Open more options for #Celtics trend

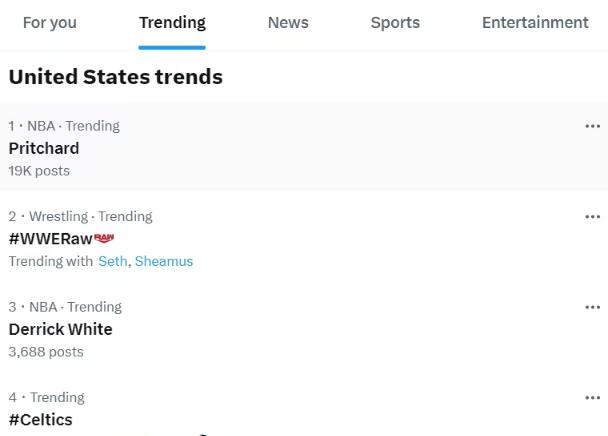592,397
